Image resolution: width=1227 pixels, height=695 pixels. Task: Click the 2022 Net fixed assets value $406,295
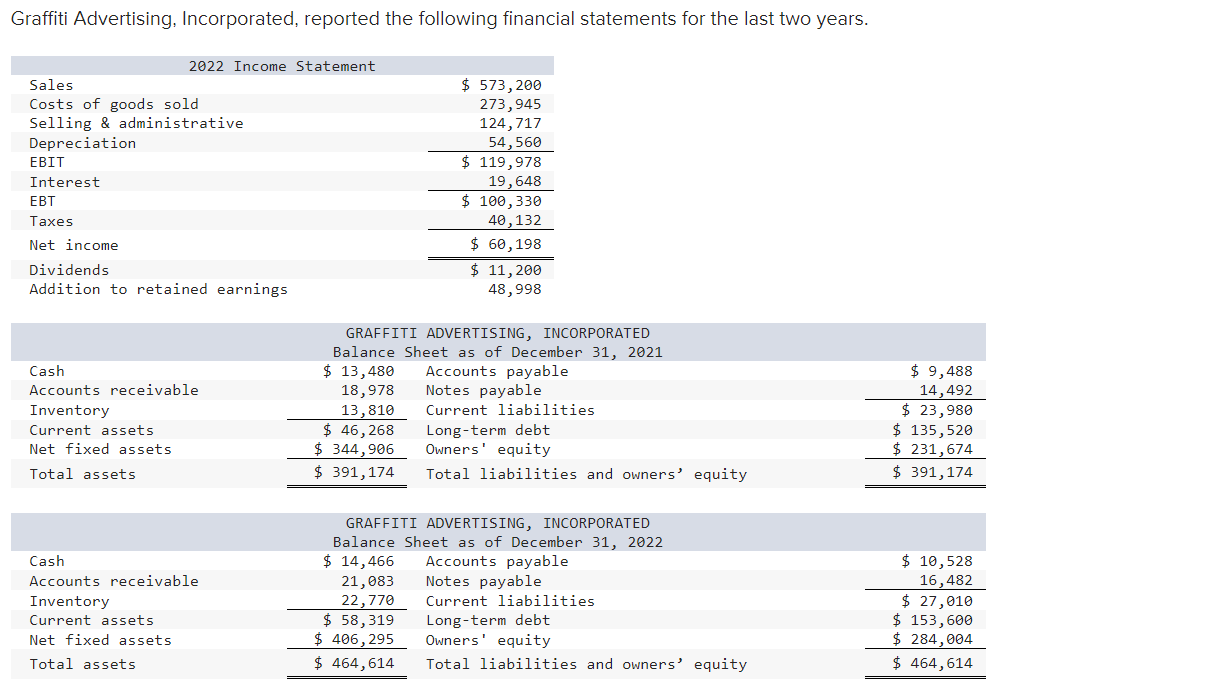coord(346,640)
